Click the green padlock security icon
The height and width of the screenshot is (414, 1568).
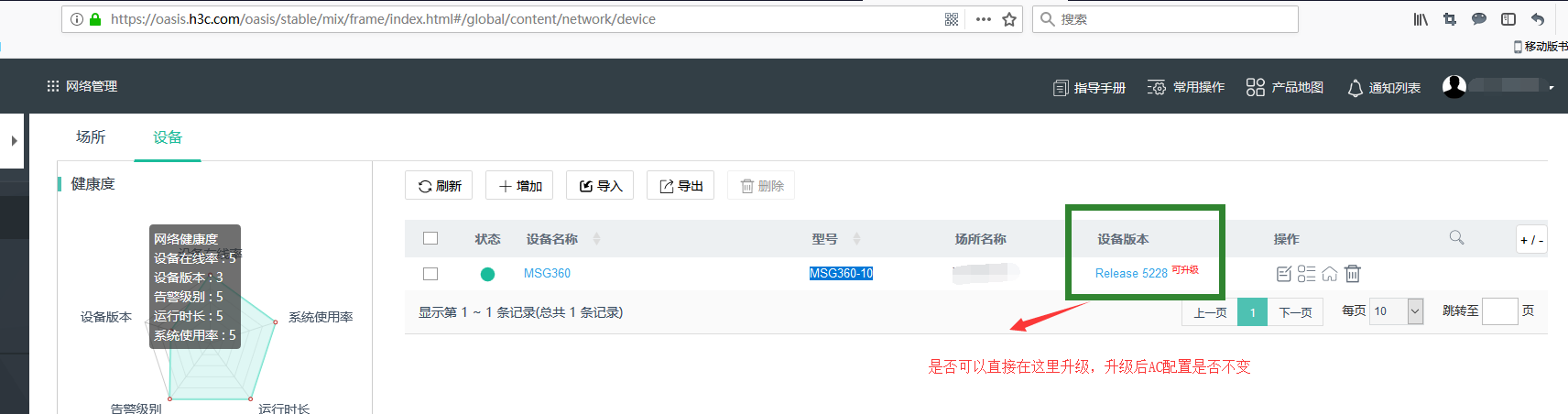[94, 19]
